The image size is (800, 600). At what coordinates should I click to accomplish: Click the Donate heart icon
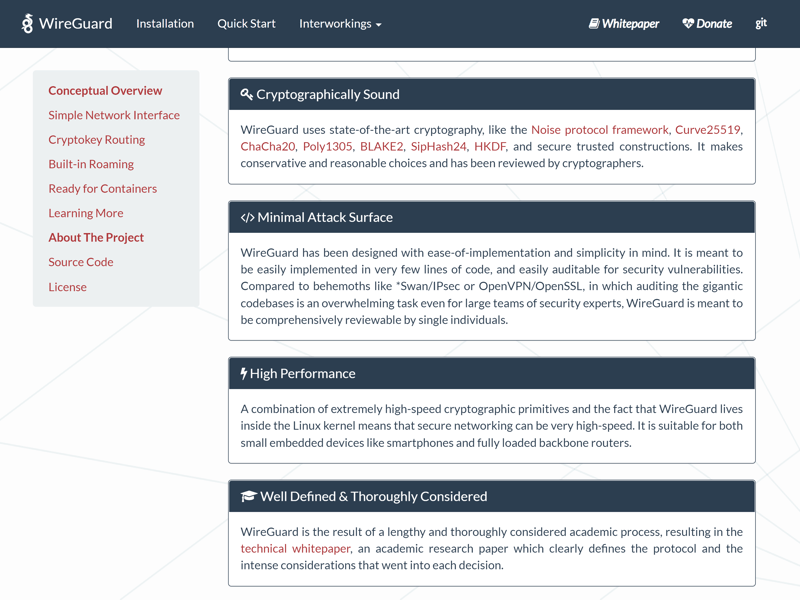tap(688, 23)
